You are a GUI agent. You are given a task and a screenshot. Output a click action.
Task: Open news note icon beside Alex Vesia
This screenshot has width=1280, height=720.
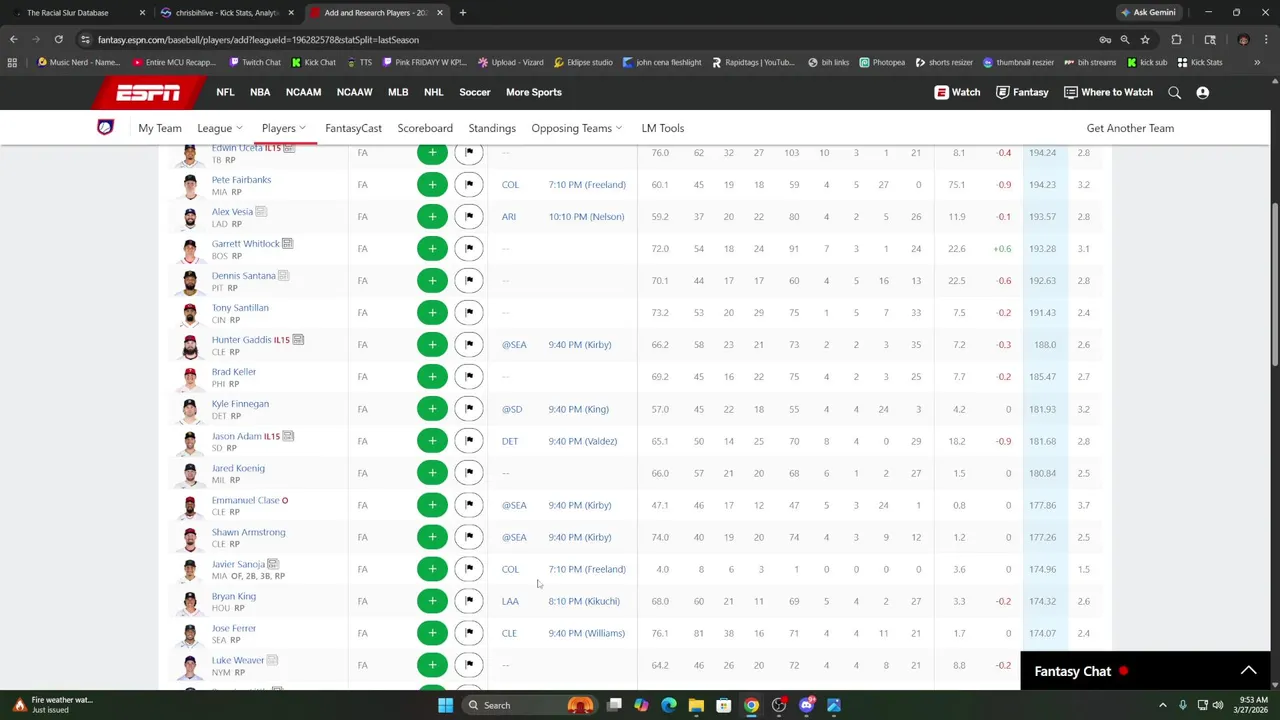[x=261, y=211]
